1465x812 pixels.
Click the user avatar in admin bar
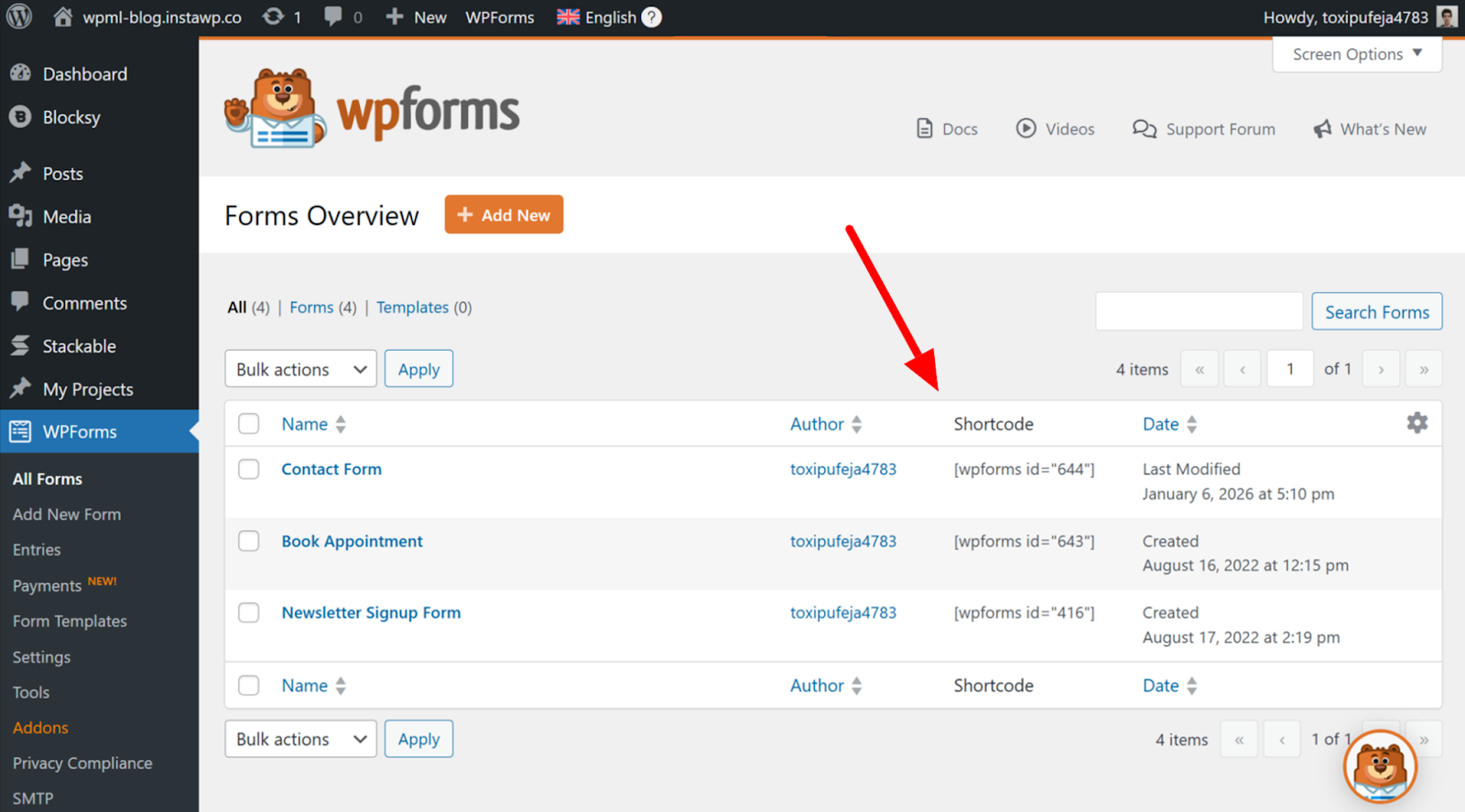[x=1447, y=16]
